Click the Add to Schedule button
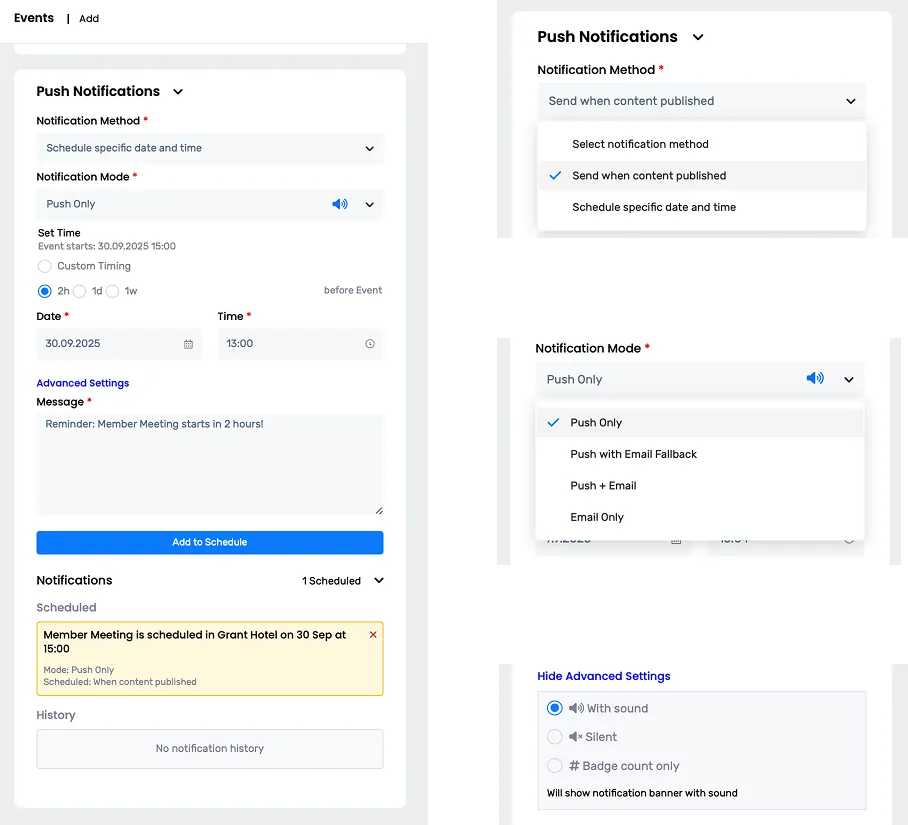Screen dimensions: 908x825 tap(210, 542)
